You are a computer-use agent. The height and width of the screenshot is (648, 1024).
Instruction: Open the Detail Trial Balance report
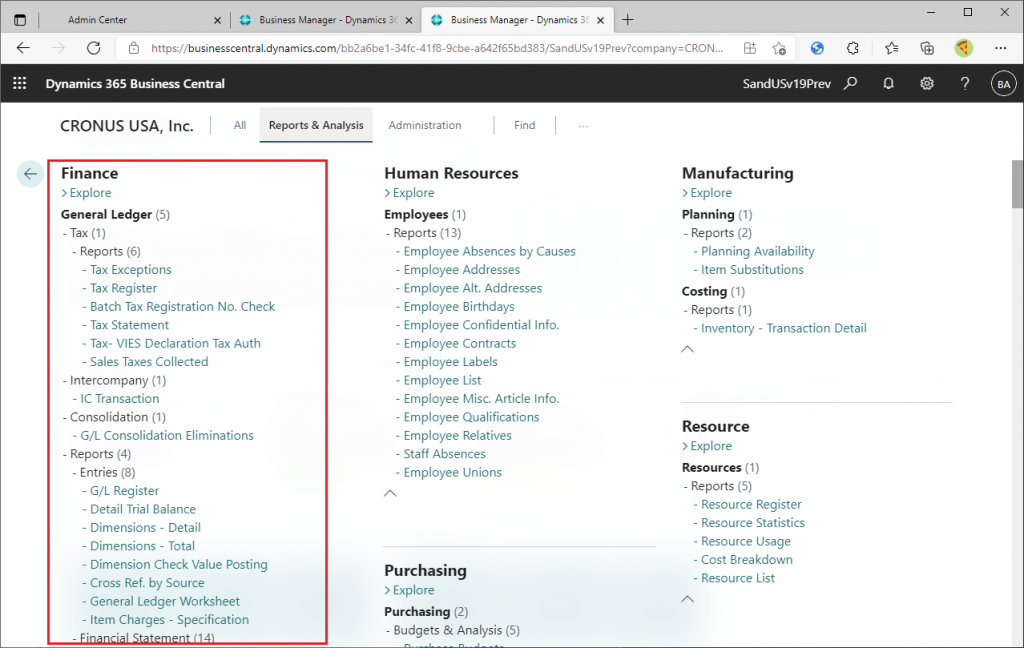click(x=143, y=509)
